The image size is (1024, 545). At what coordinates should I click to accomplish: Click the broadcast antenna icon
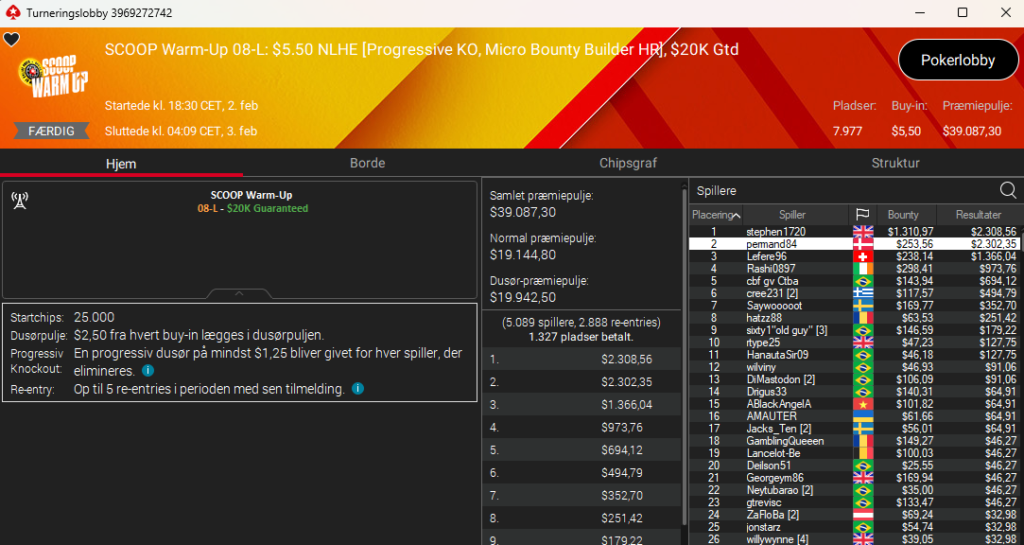(19, 199)
